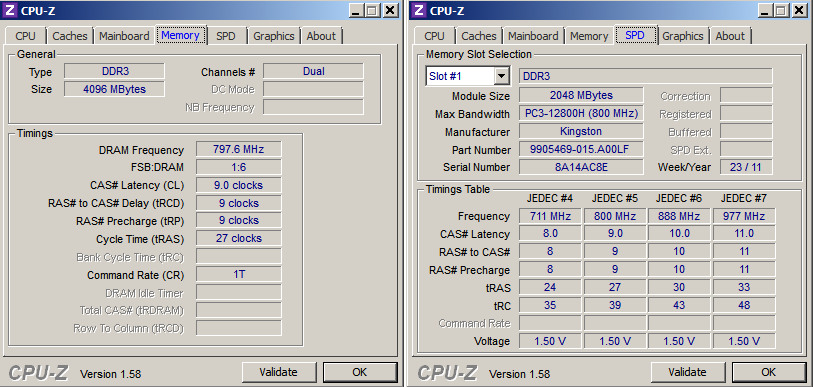Click the Channels # field showing Dual
Viewport: 813px width, 387px height.
point(313,71)
